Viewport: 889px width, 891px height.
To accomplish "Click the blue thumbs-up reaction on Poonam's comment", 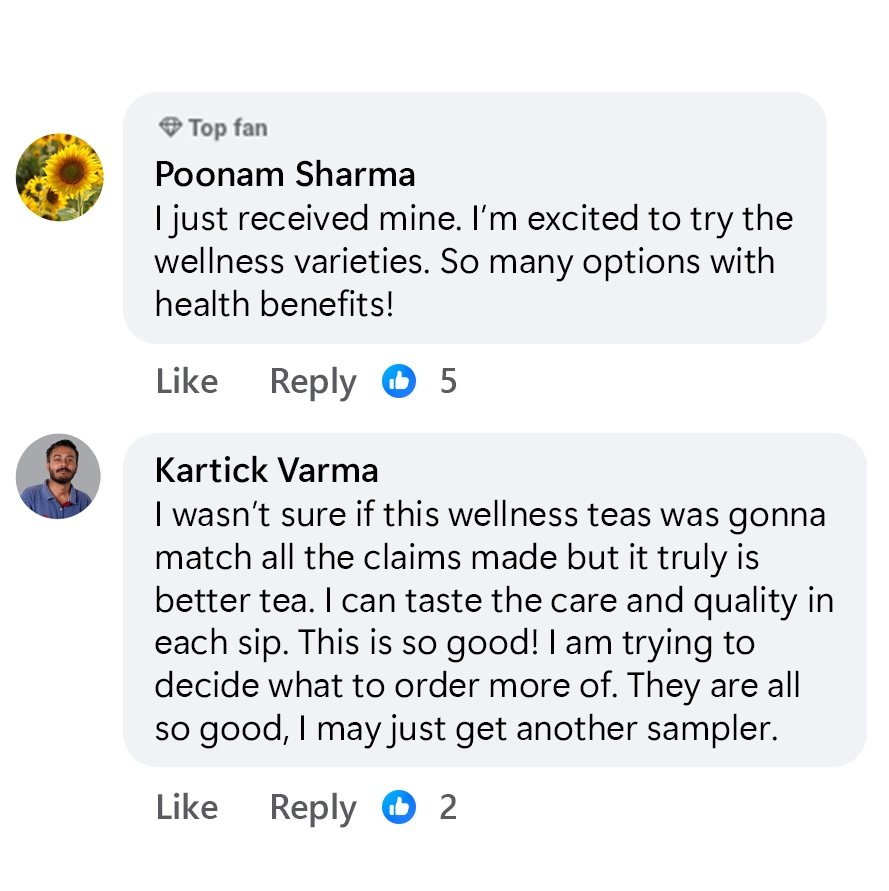I will tap(398, 381).
